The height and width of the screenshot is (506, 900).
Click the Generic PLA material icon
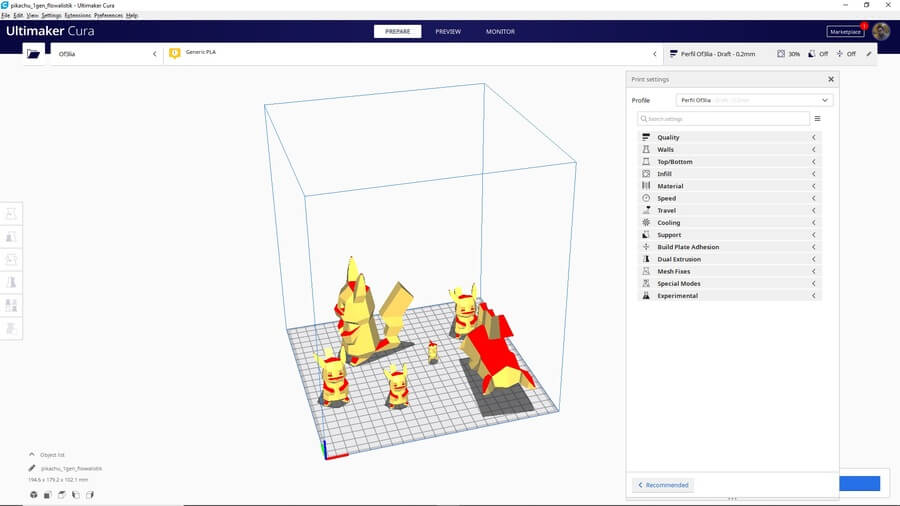point(175,53)
